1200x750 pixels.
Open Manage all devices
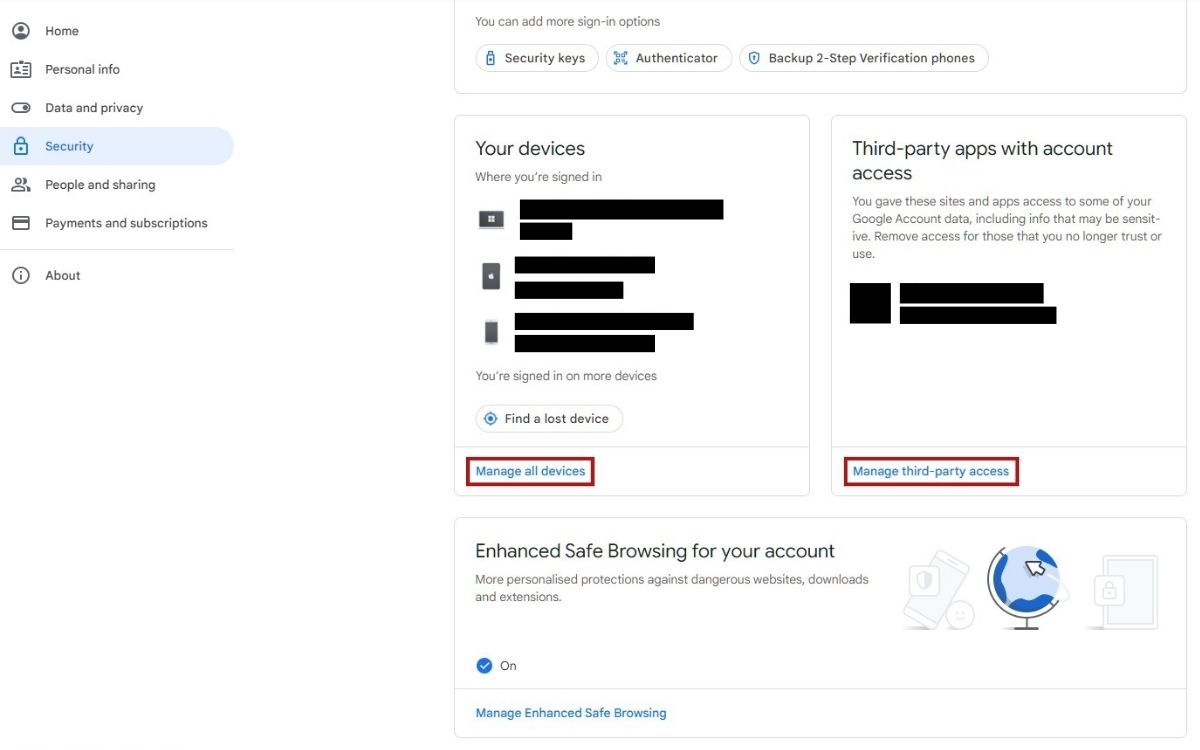click(x=530, y=470)
